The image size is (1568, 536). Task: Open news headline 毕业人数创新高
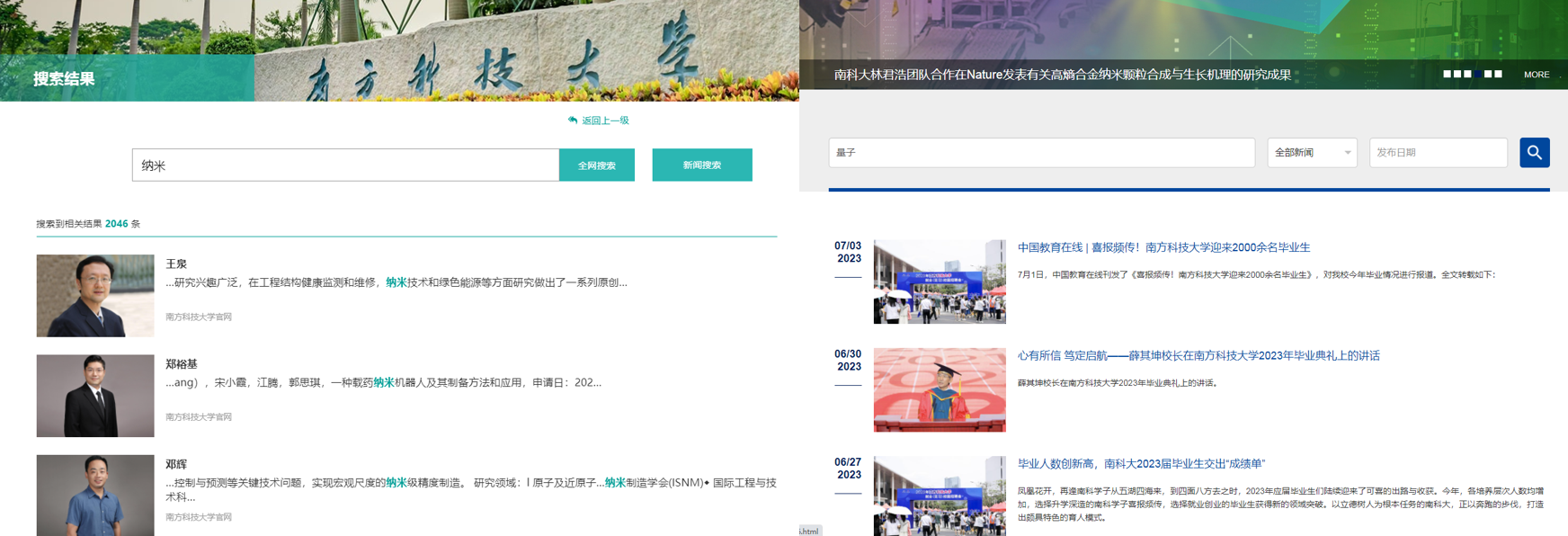click(x=1141, y=464)
